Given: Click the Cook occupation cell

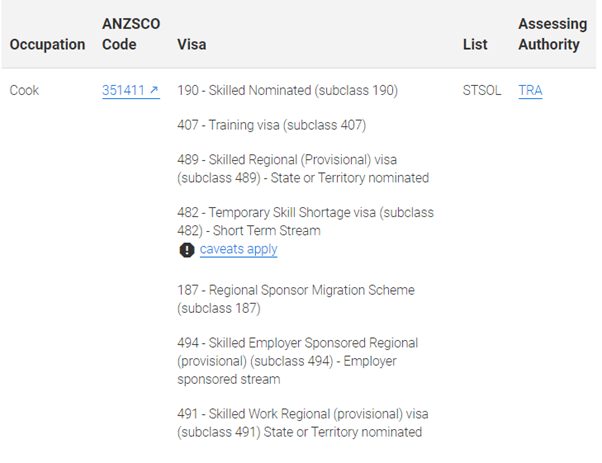Looking at the screenshot, I should [24, 91].
